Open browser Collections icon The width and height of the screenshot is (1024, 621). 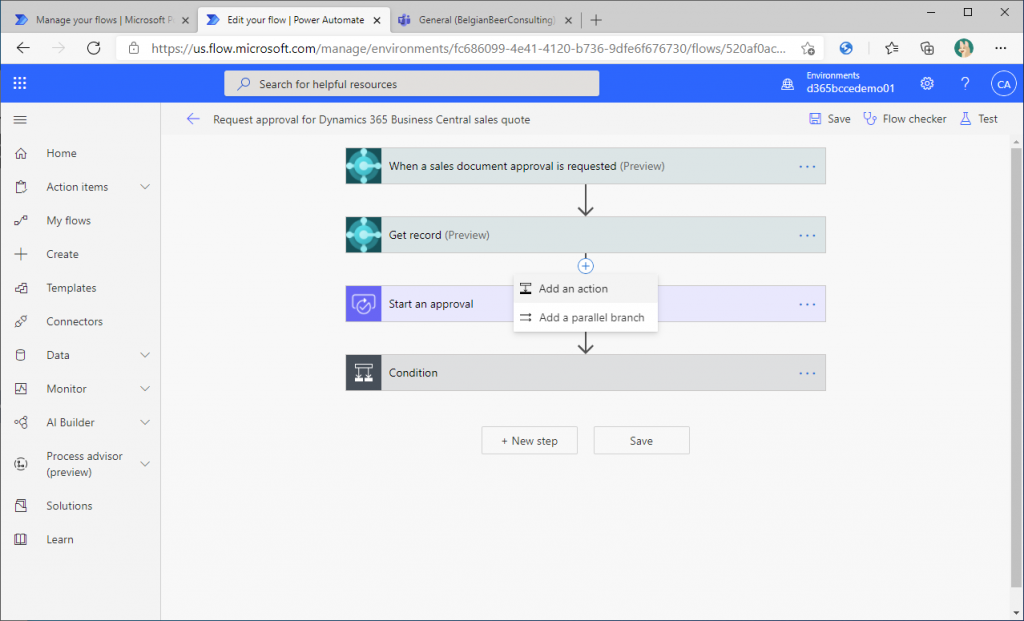point(927,48)
